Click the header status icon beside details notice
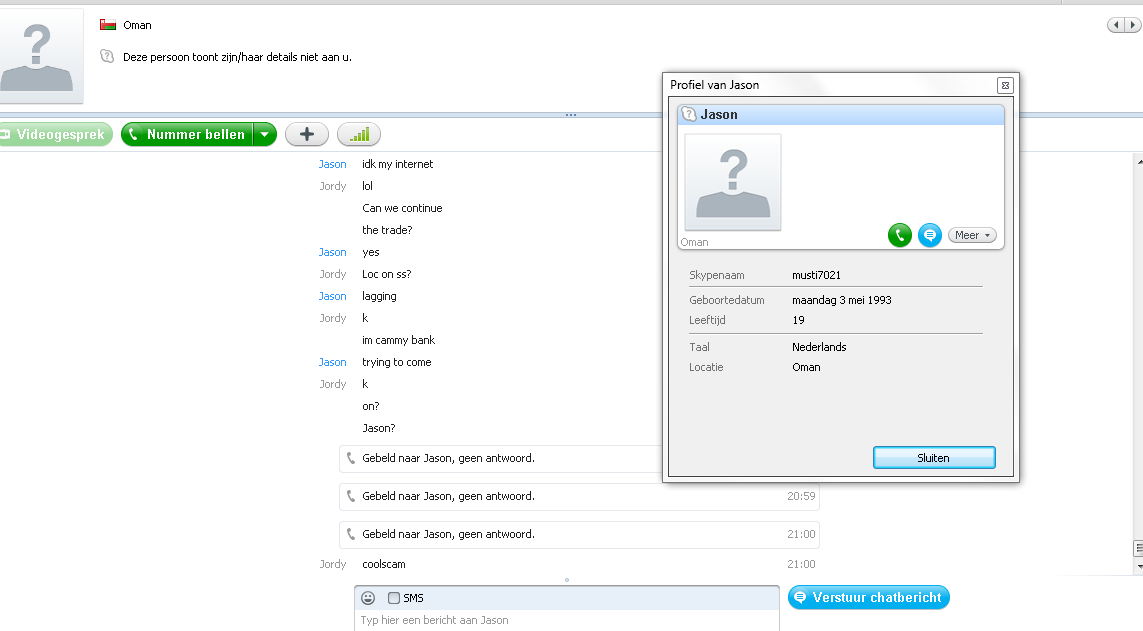This screenshot has height=631, width=1143. (107, 56)
